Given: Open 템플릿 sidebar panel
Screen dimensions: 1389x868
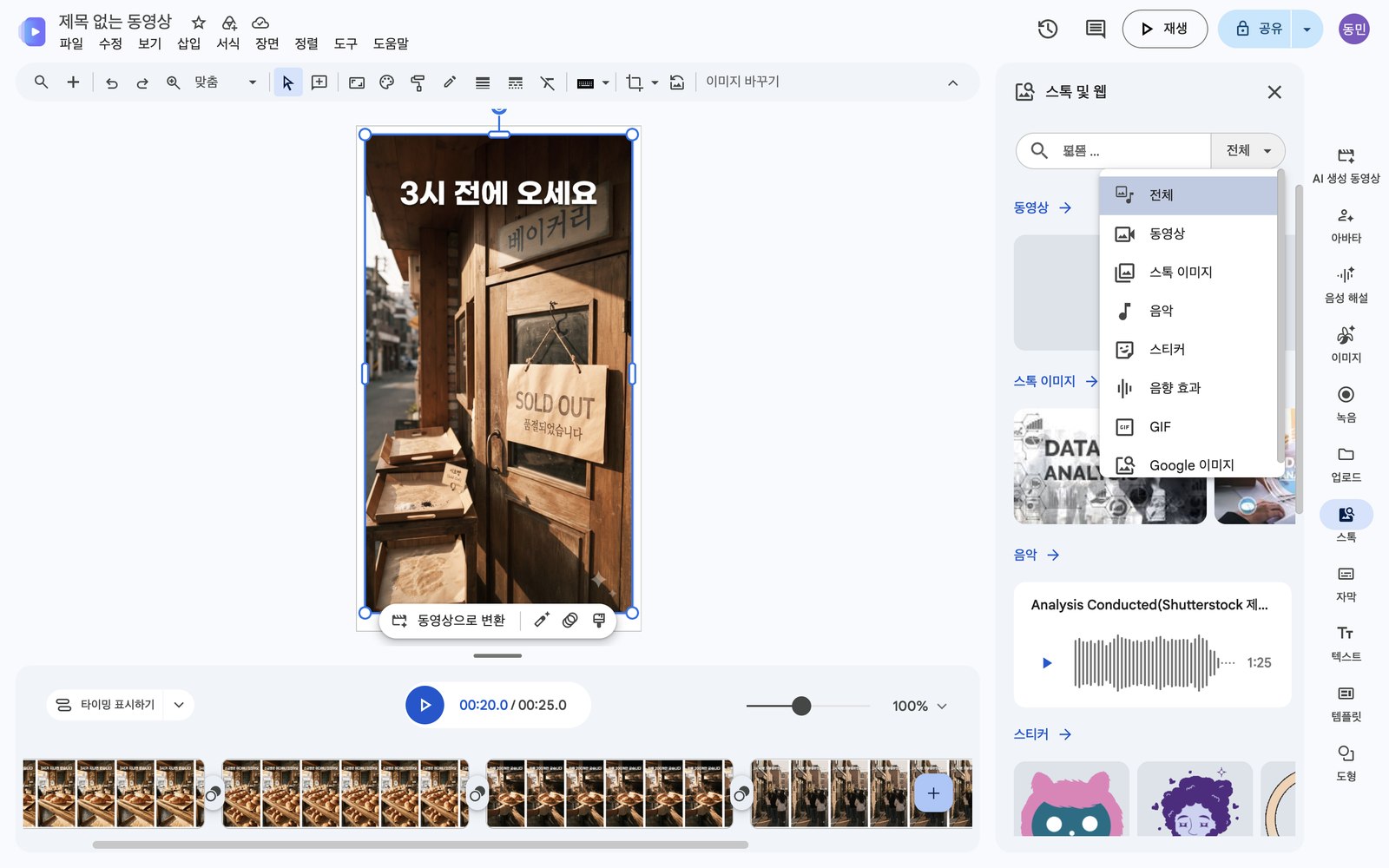Looking at the screenshot, I should click(x=1346, y=704).
